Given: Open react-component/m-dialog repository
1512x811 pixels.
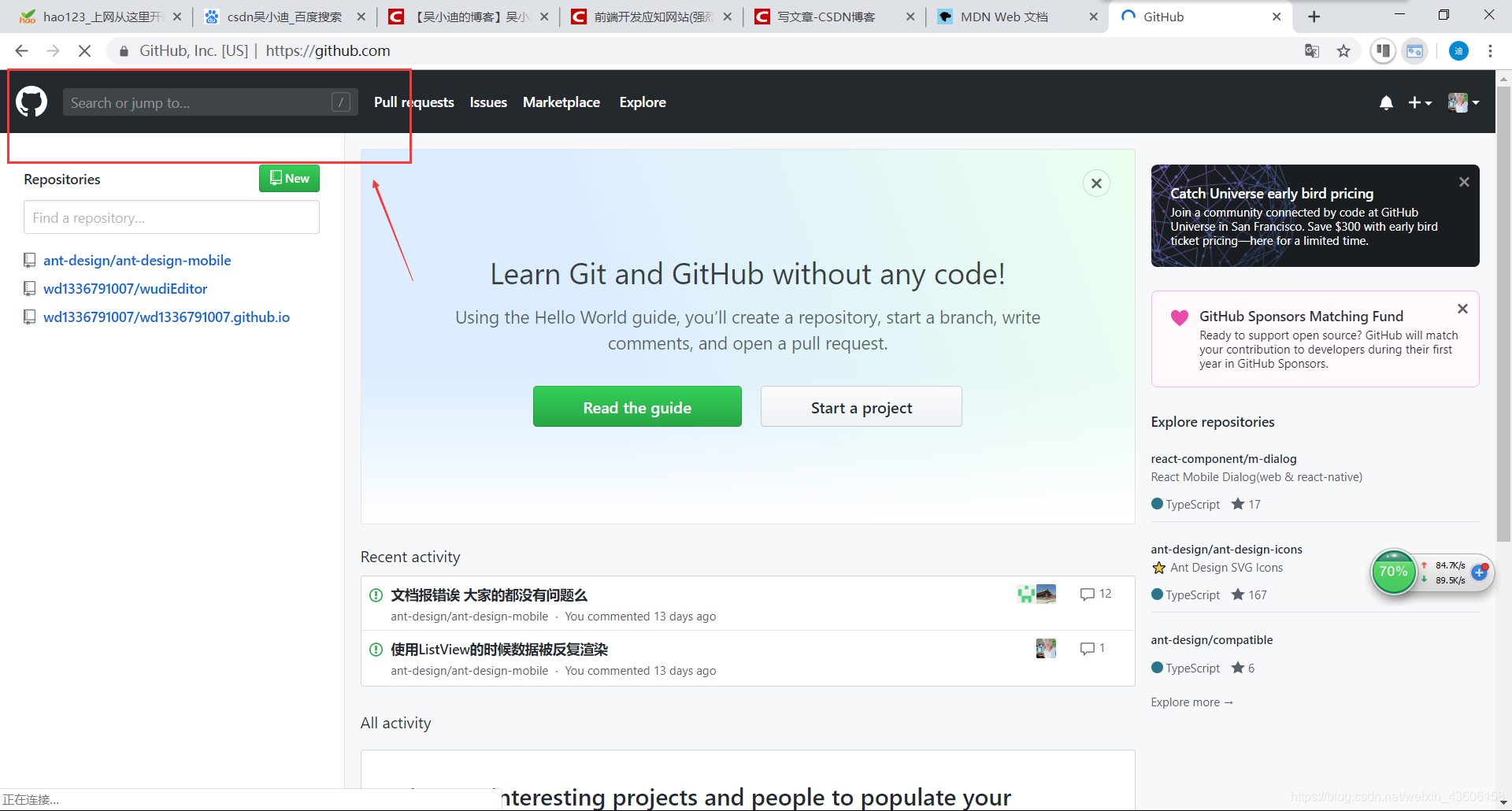Looking at the screenshot, I should coord(1223,459).
